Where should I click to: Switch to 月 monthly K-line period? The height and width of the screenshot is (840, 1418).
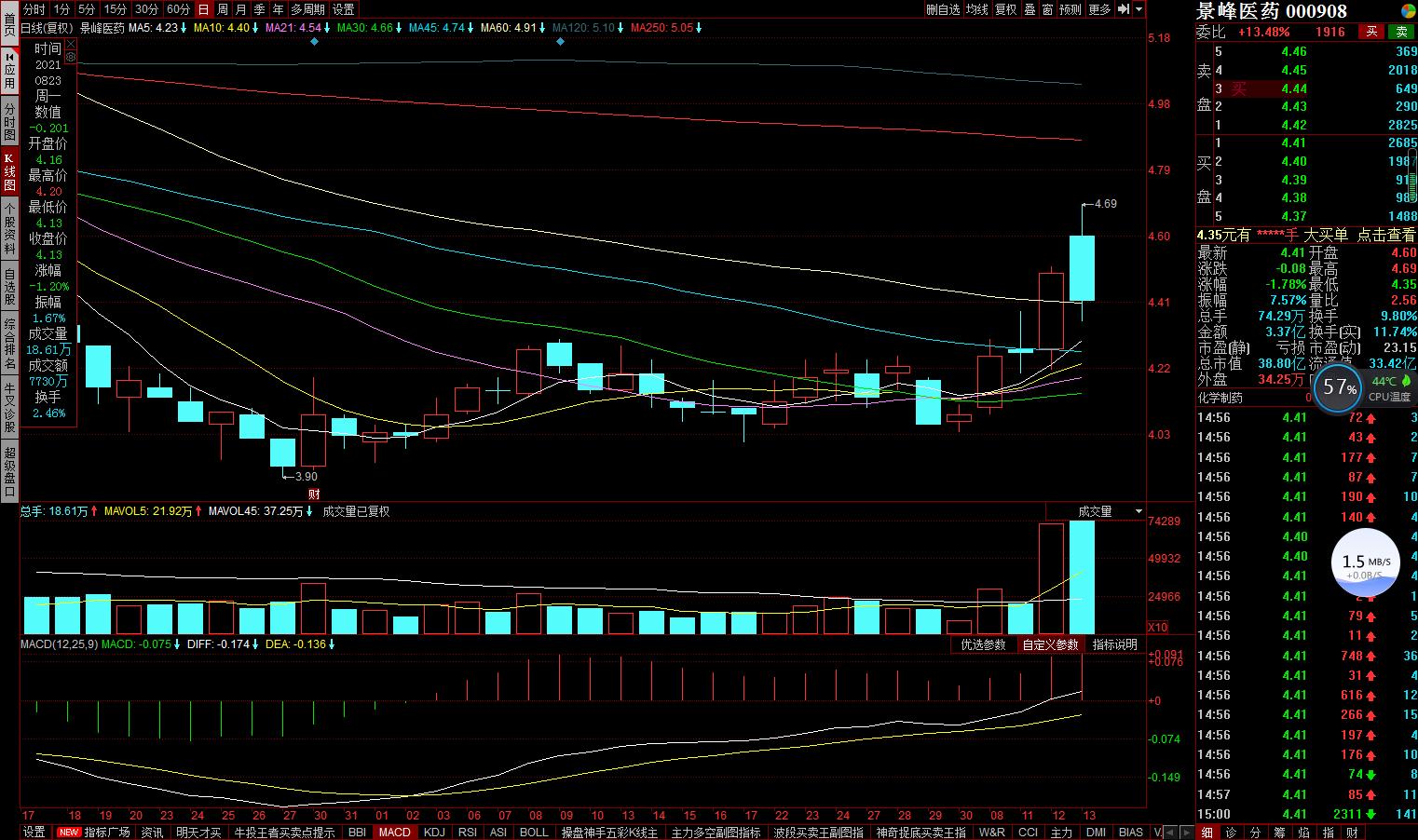tap(241, 9)
